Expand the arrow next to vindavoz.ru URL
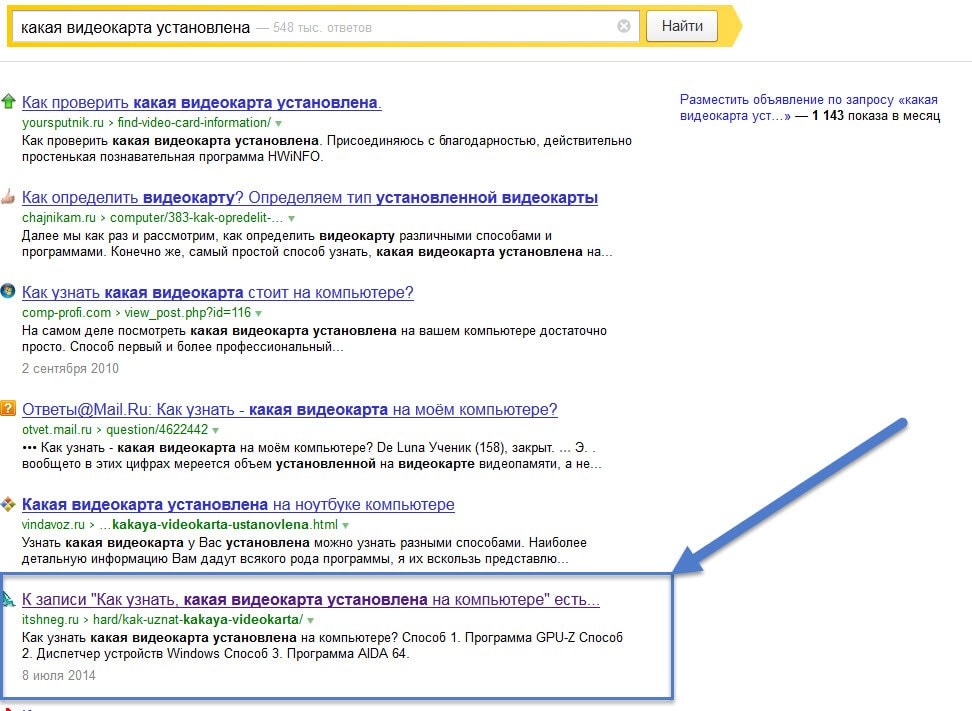 pos(346,525)
